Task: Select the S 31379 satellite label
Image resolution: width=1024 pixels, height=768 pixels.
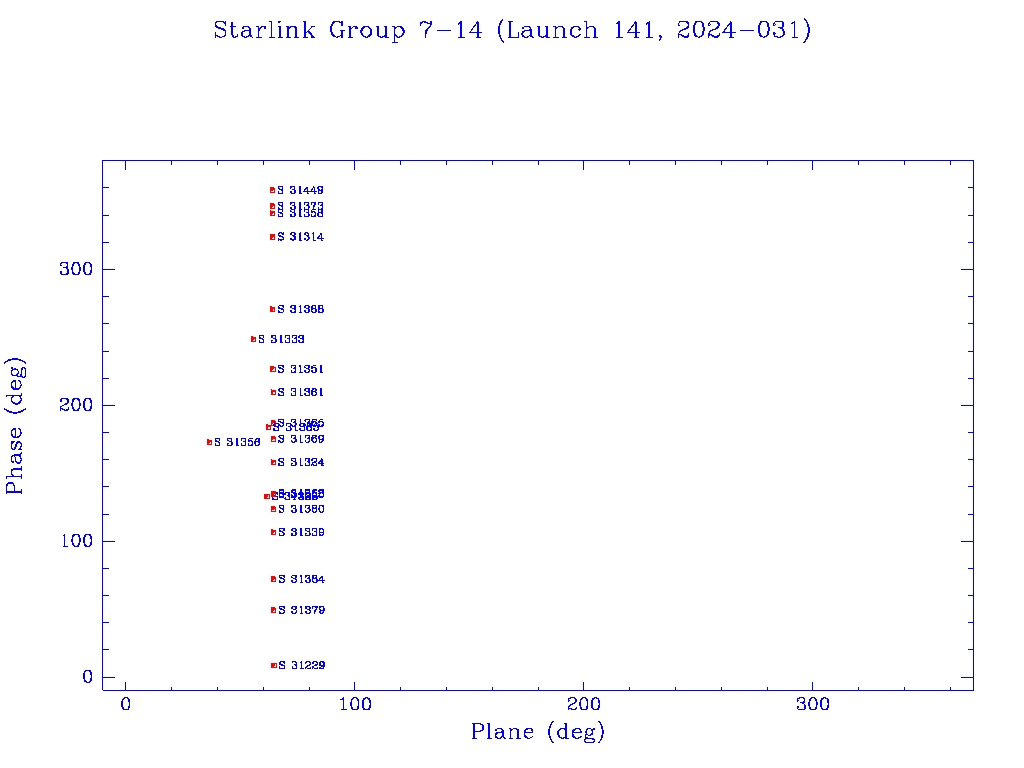Action: (x=302, y=610)
